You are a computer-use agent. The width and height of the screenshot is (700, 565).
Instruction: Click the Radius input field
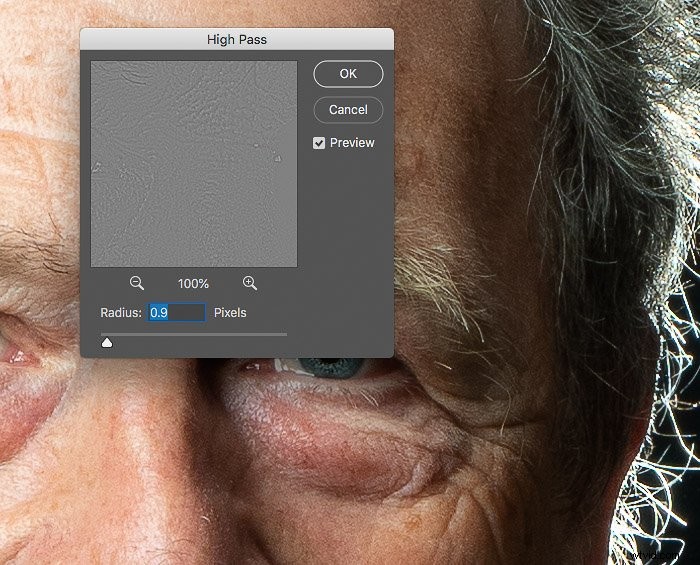(x=177, y=312)
